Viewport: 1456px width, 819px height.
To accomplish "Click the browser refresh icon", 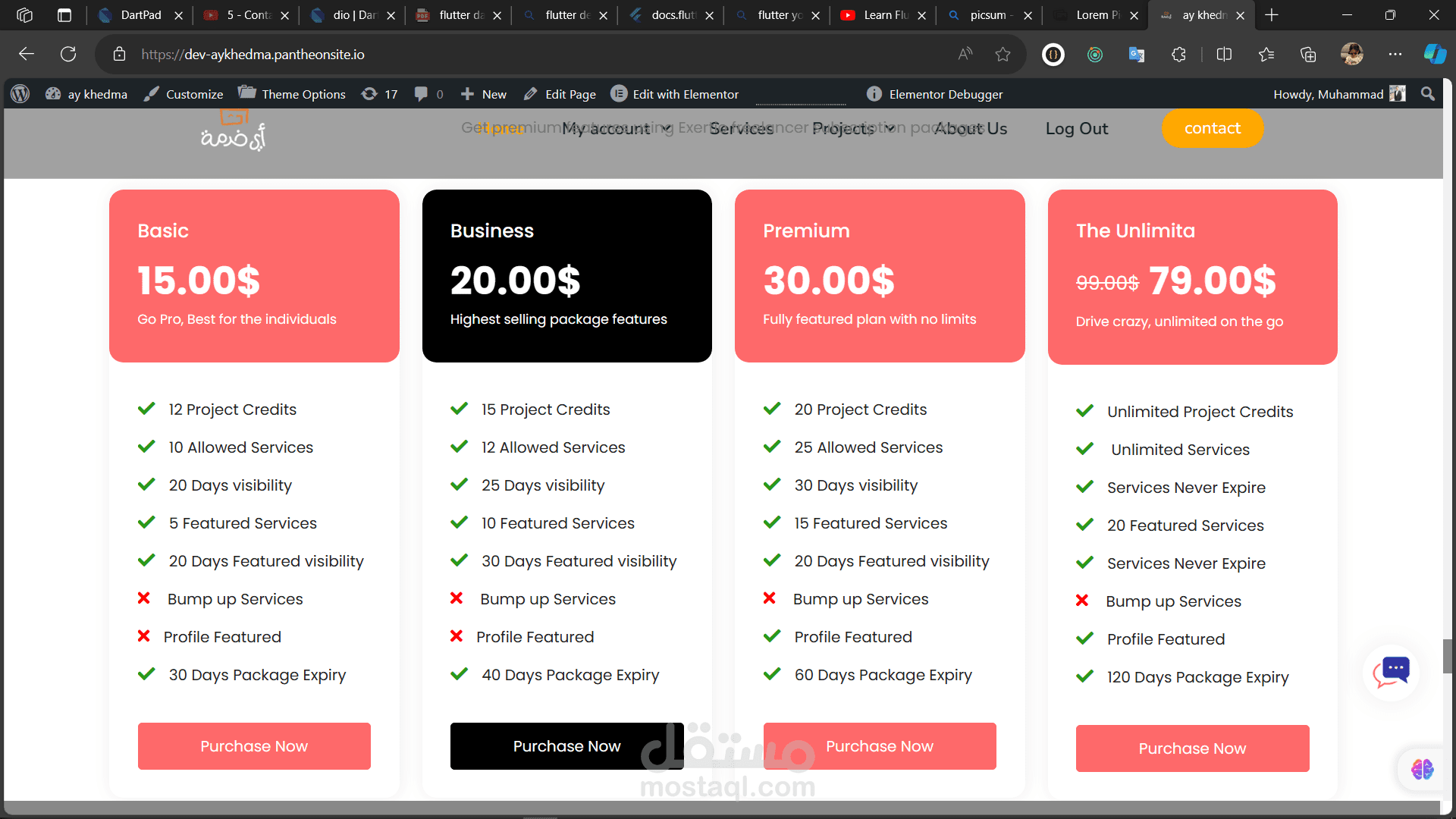I will (68, 54).
